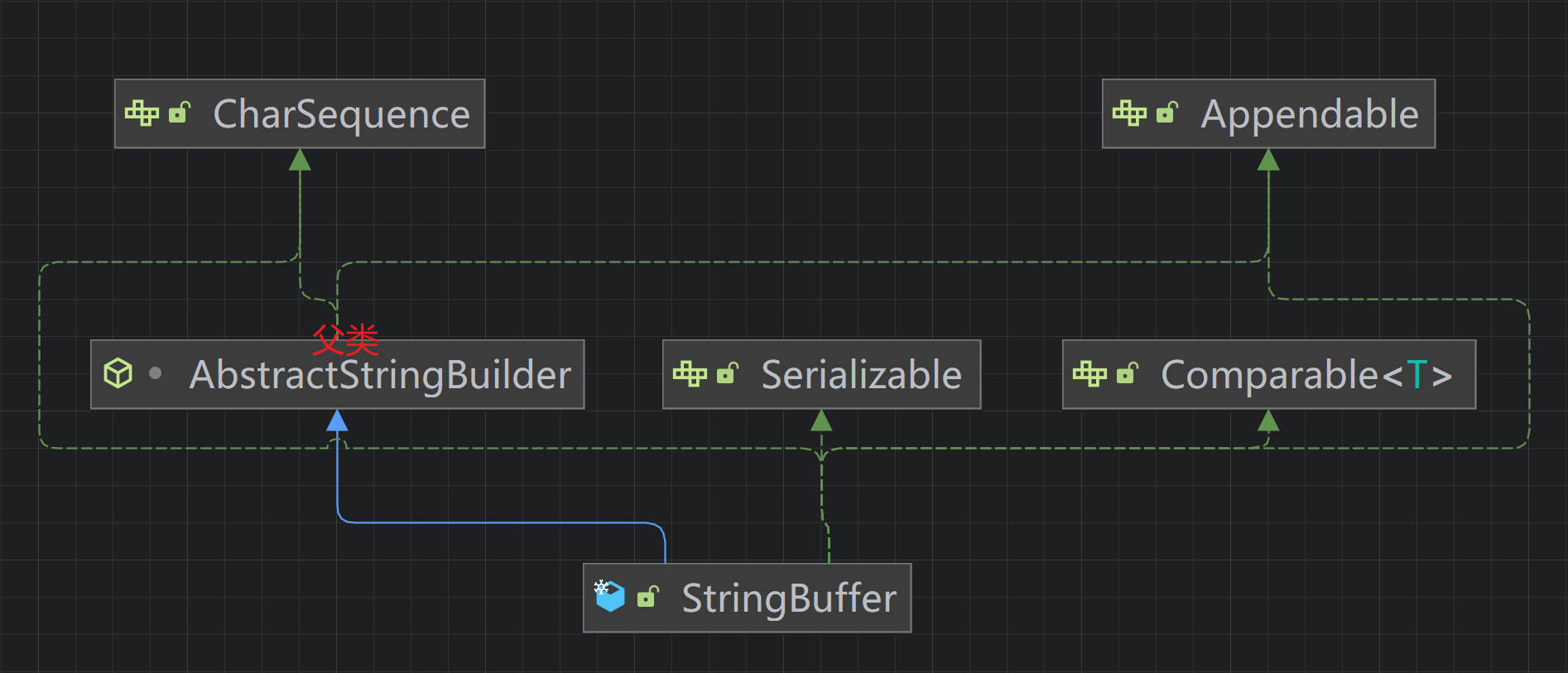Select the StringBuffer class name

(788, 598)
